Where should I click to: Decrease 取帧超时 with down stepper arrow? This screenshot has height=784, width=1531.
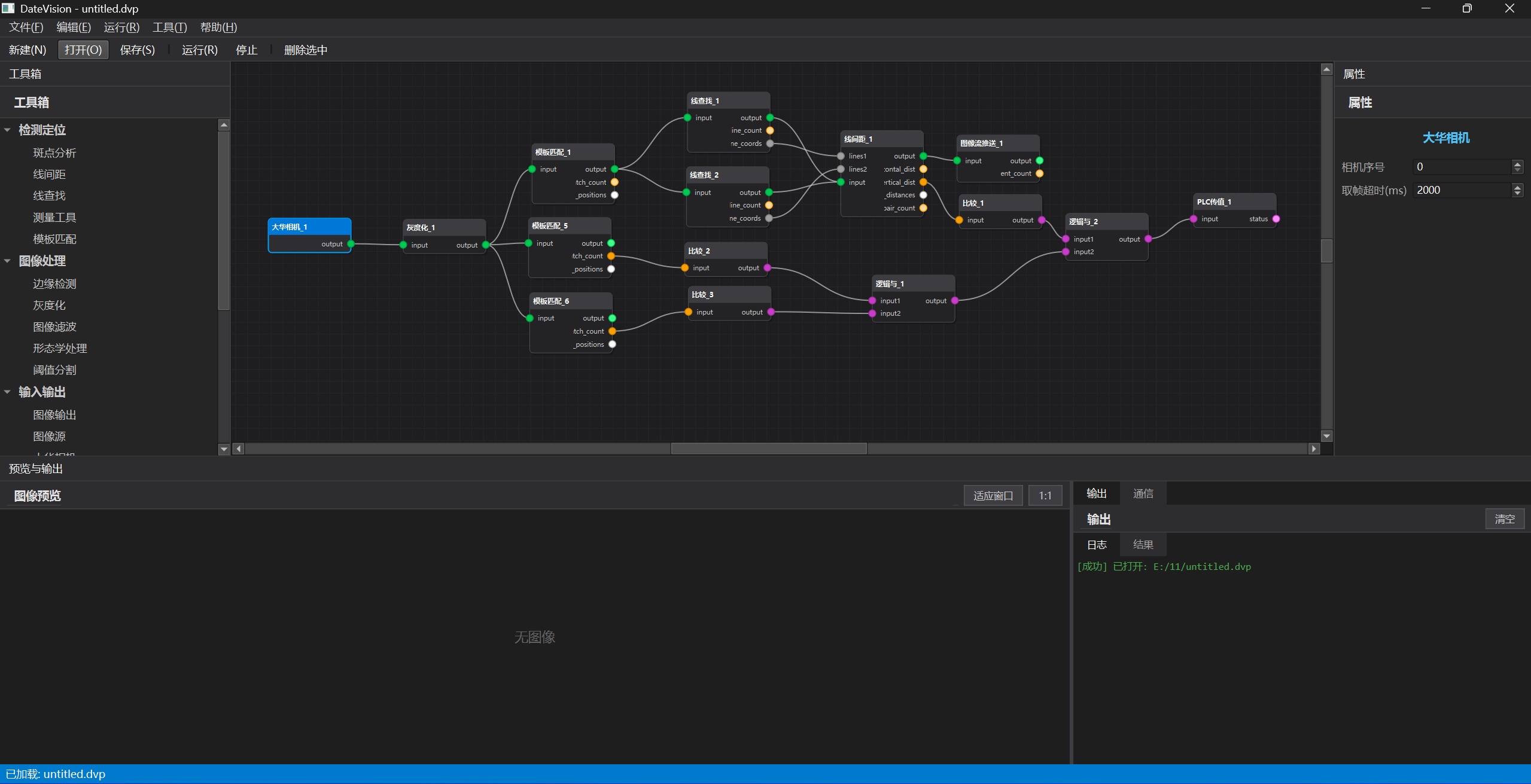pyautogui.click(x=1517, y=194)
